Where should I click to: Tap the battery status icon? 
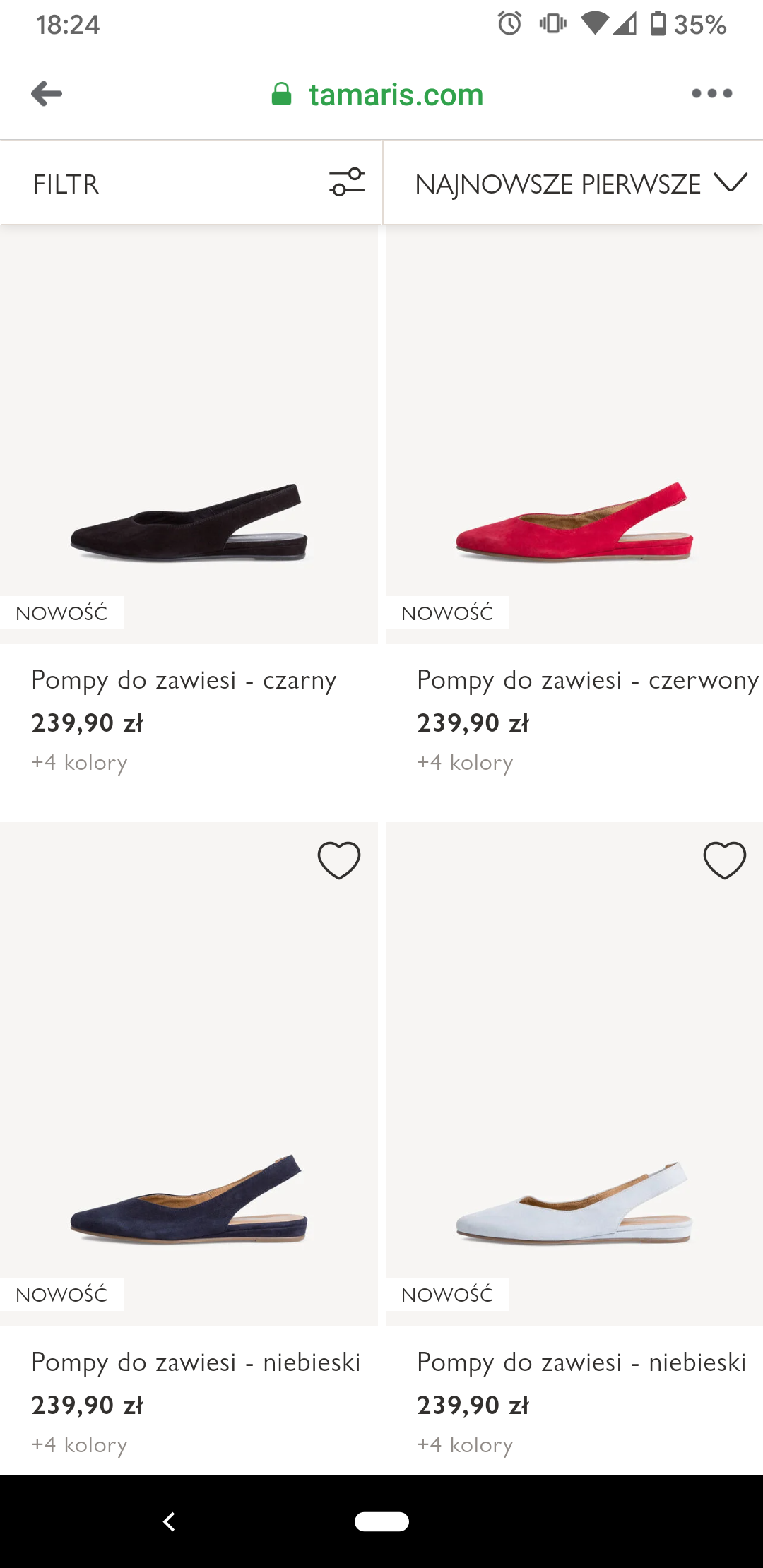658,24
